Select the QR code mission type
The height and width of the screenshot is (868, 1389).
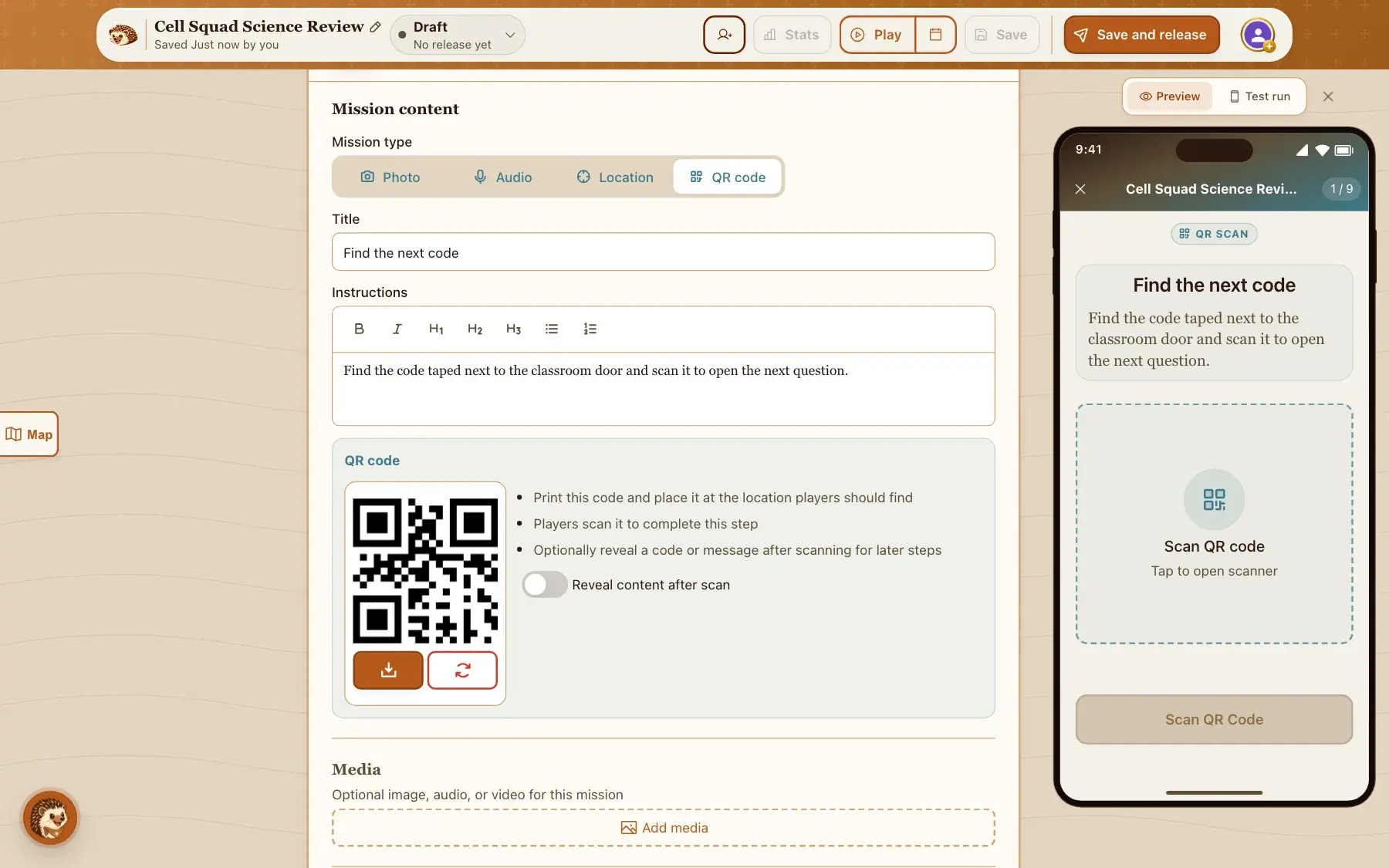[x=727, y=177]
